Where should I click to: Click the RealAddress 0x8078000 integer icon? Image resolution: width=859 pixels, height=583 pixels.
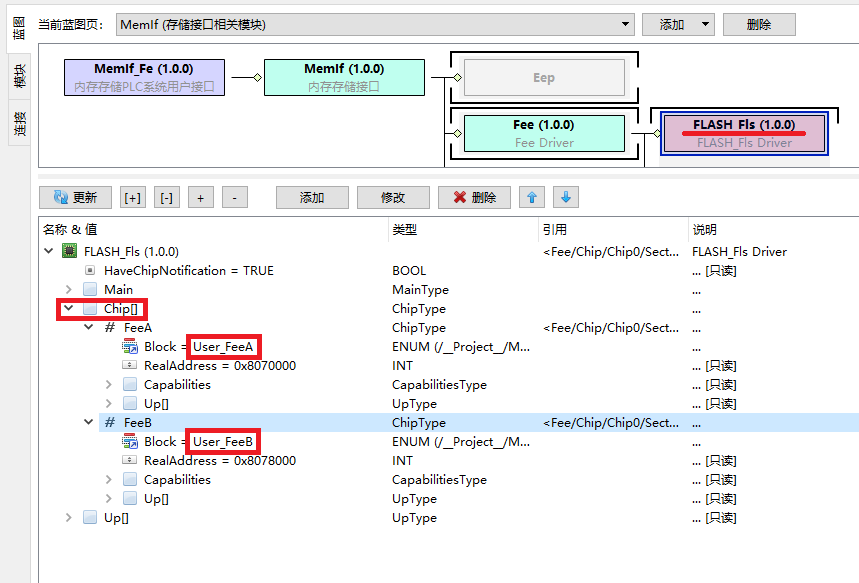(x=130, y=461)
